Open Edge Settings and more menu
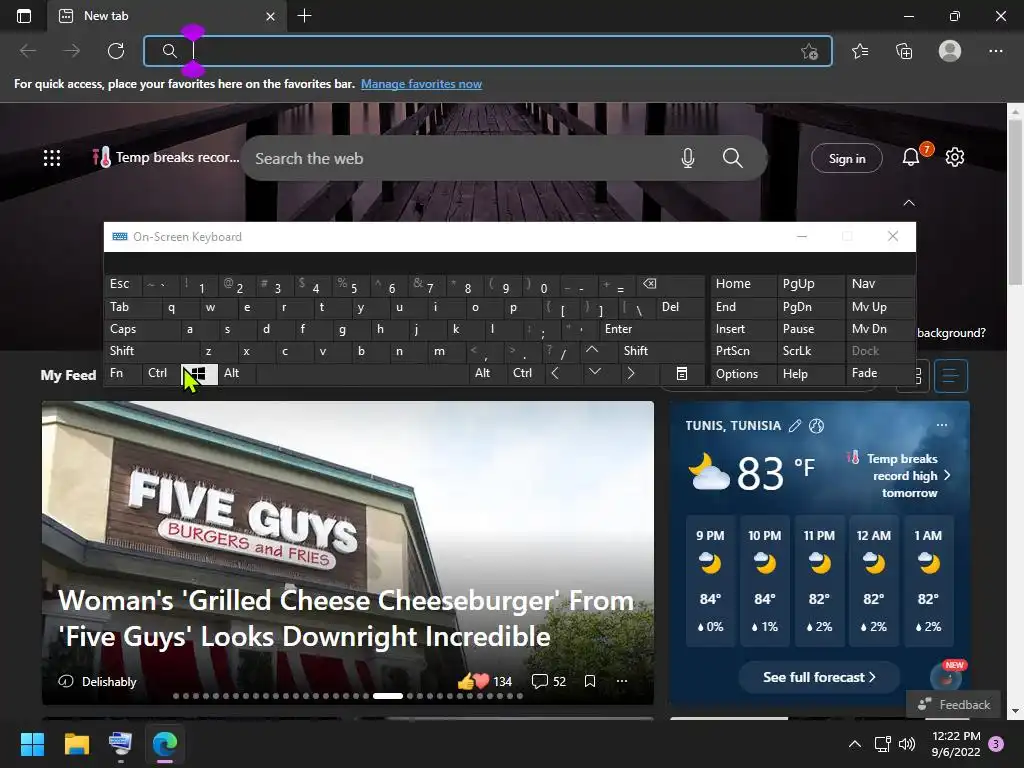 pos(995,51)
